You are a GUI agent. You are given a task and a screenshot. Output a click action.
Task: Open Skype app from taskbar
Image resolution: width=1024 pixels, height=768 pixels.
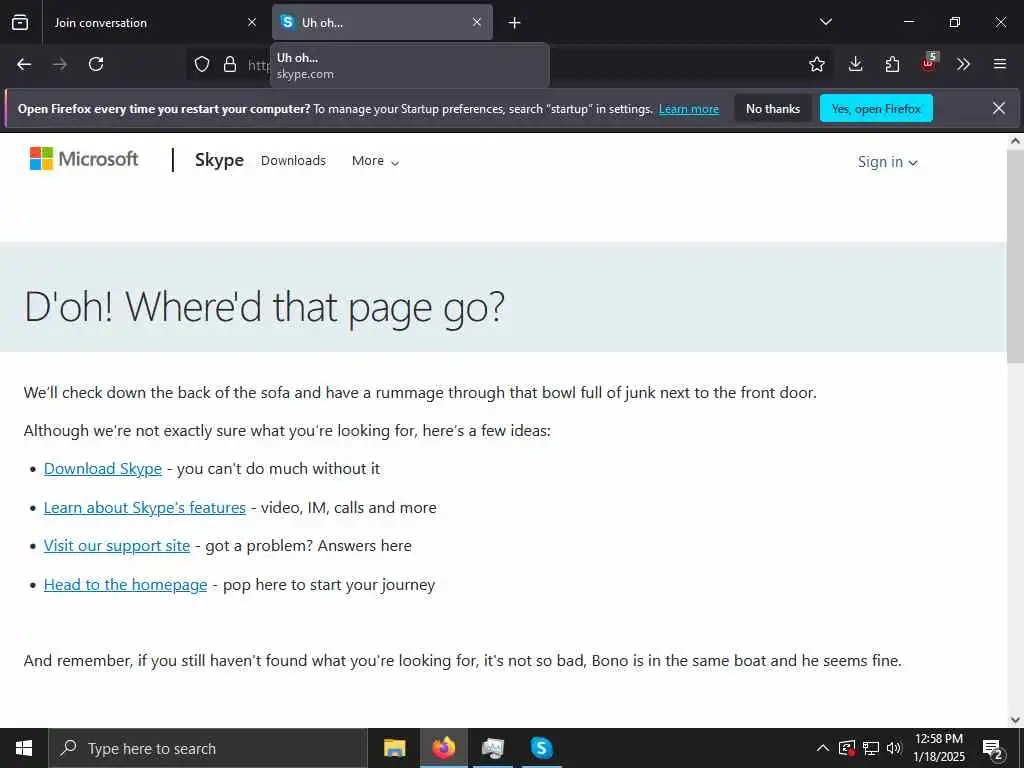pyautogui.click(x=541, y=748)
